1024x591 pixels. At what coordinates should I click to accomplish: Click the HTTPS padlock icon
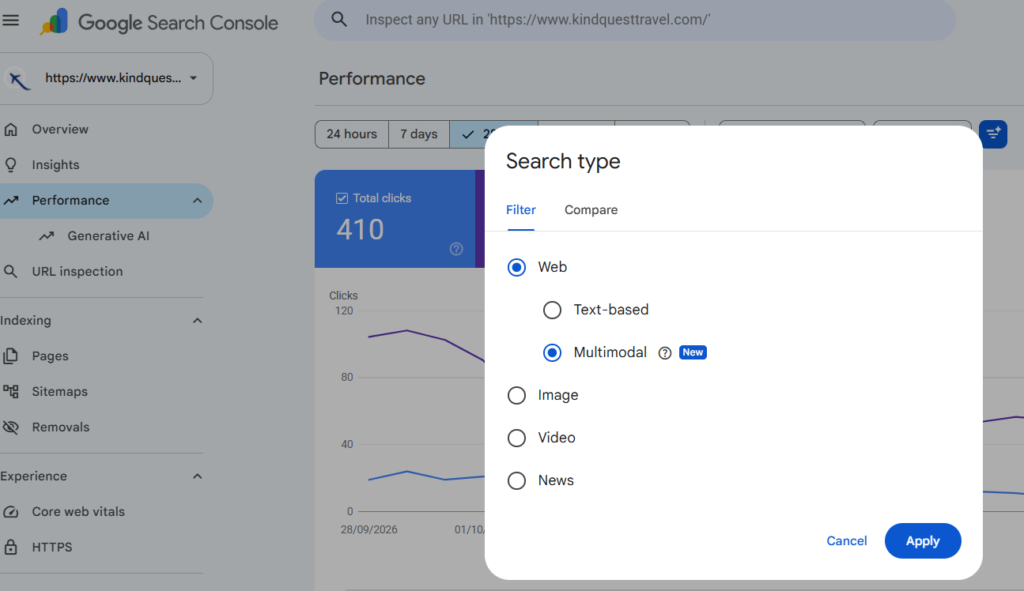point(10,547)
